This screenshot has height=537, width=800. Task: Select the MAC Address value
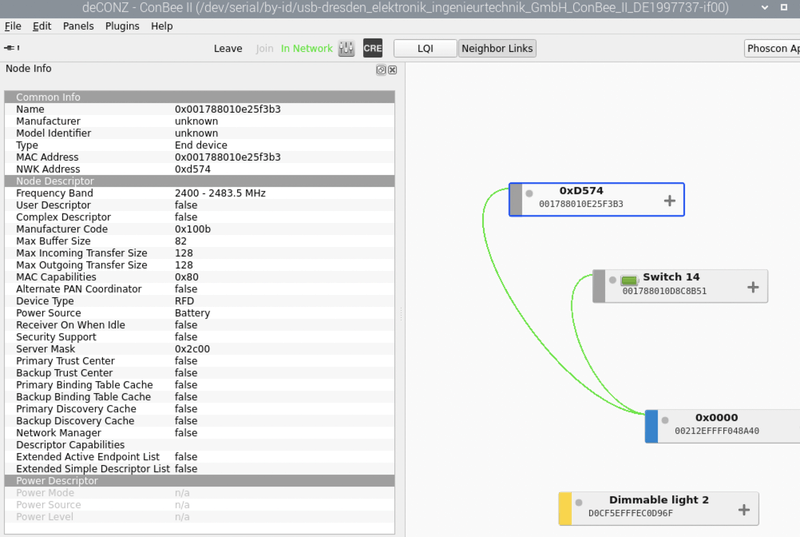click(228, 157)
